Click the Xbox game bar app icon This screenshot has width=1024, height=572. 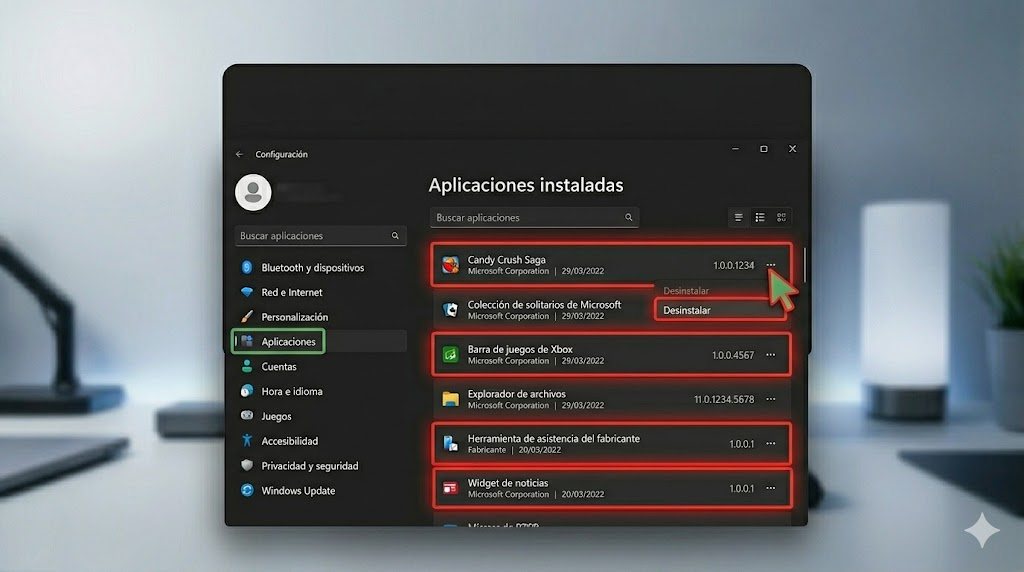coord(451,355)
